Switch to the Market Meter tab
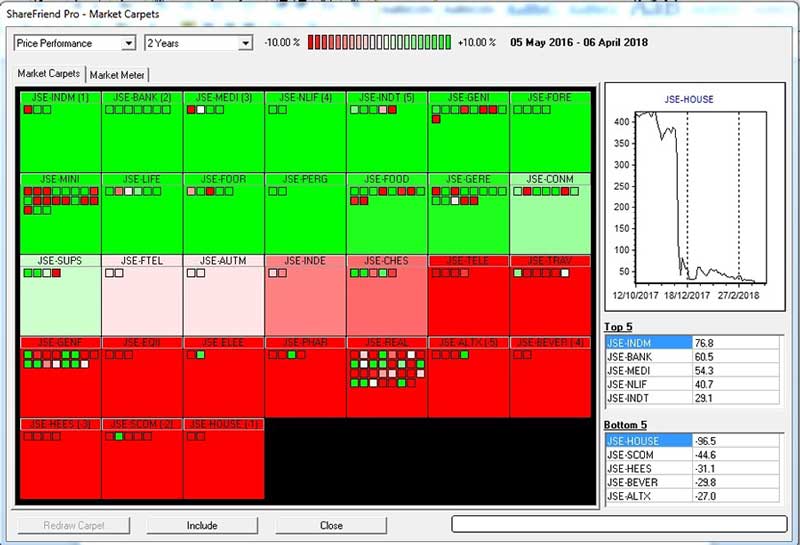 (117, 75)
